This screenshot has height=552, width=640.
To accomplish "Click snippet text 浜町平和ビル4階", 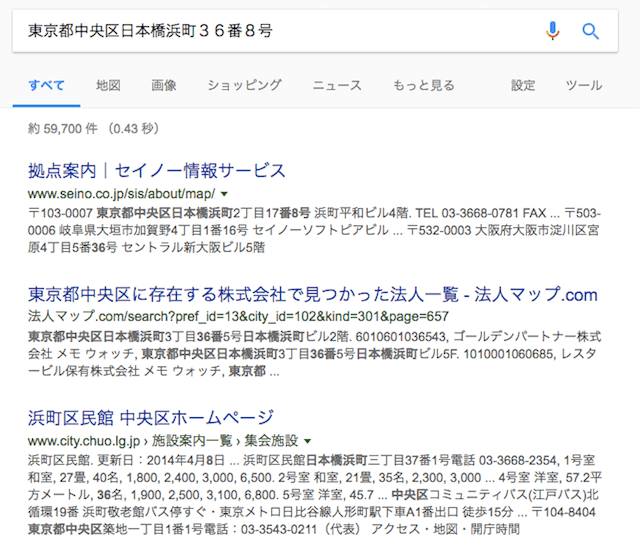I will coord(362,213).
